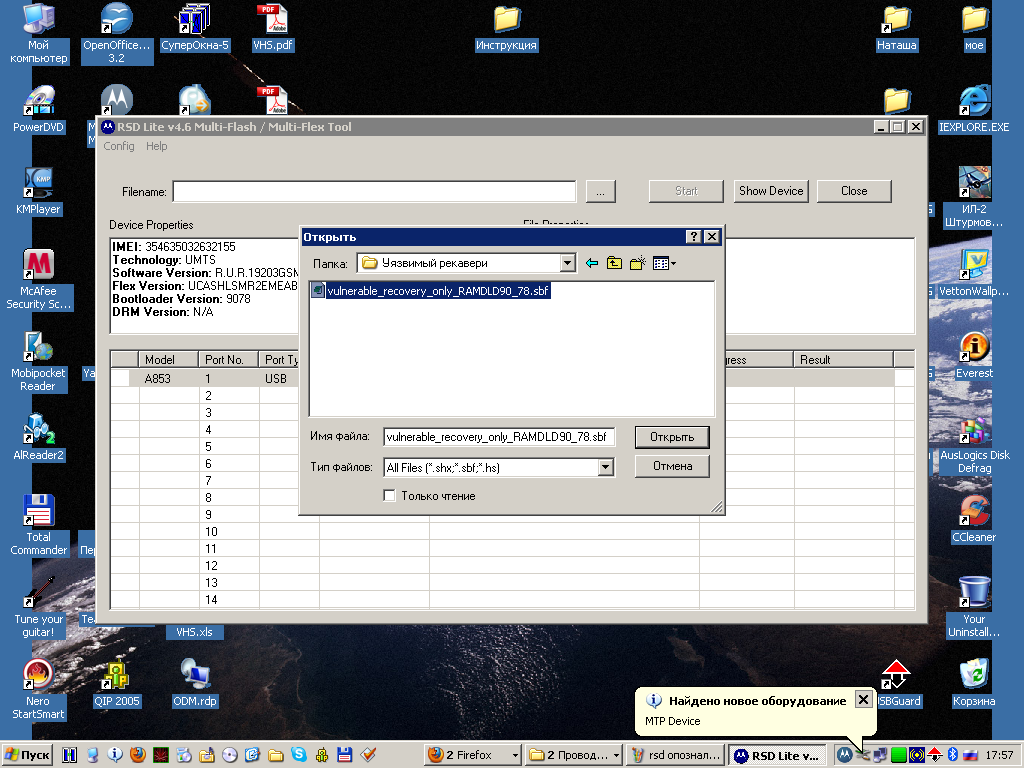The height and width of the screenshot is (768, 1024).
Task: Select the IEXPLORE.EXE desktop icon
Action: tap(974, 110)
